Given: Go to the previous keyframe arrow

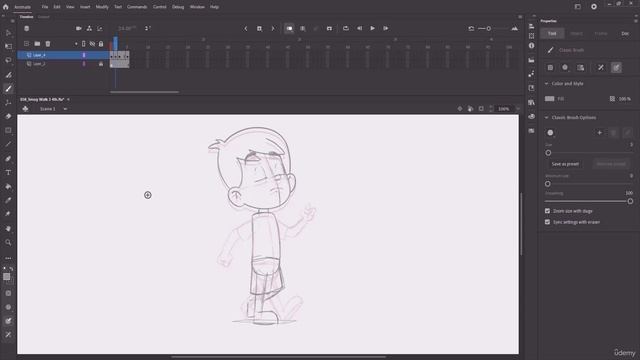Looking at the screenshot, I should click(246, 28).
